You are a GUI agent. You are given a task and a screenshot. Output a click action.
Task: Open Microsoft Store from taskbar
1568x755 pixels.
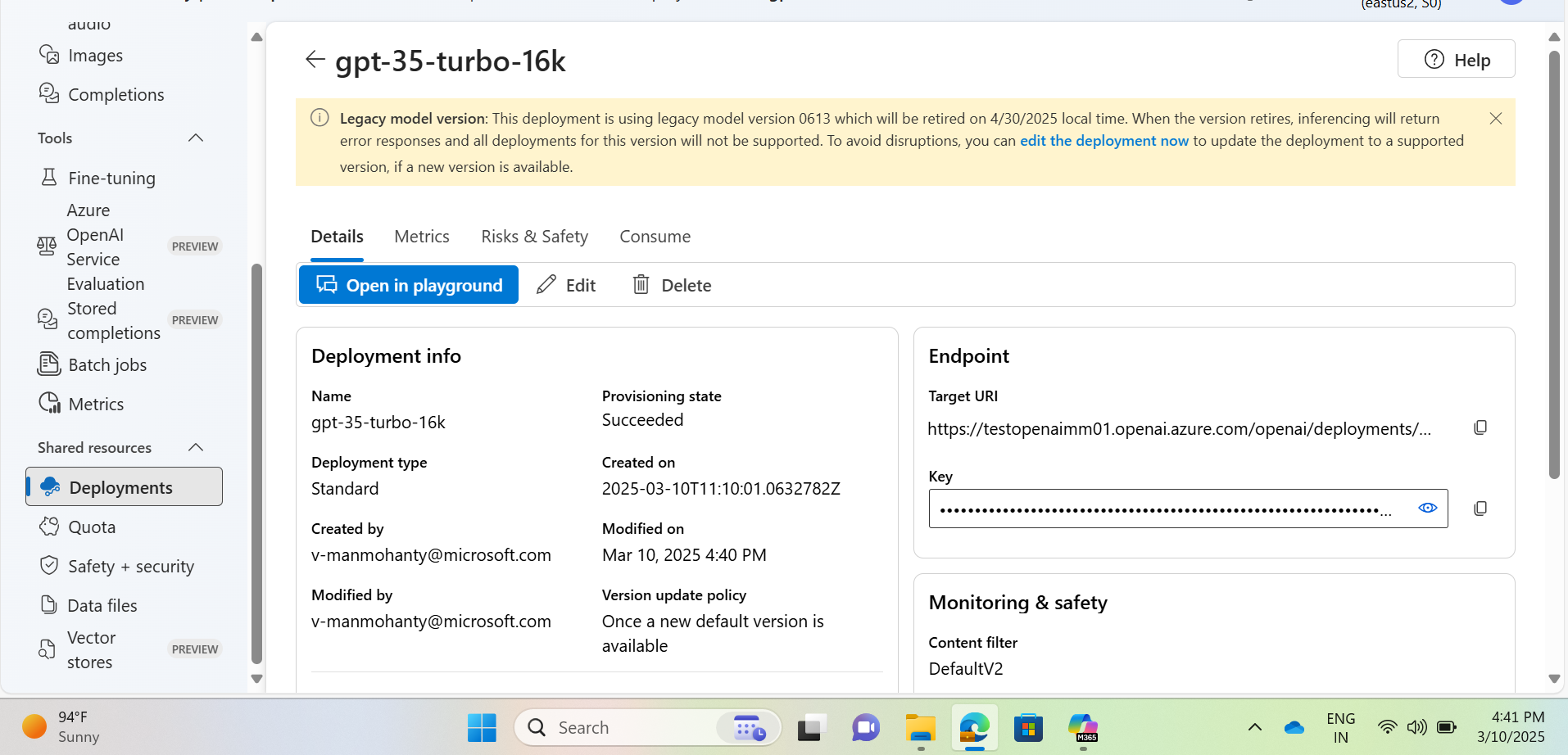pos(1028,727)
